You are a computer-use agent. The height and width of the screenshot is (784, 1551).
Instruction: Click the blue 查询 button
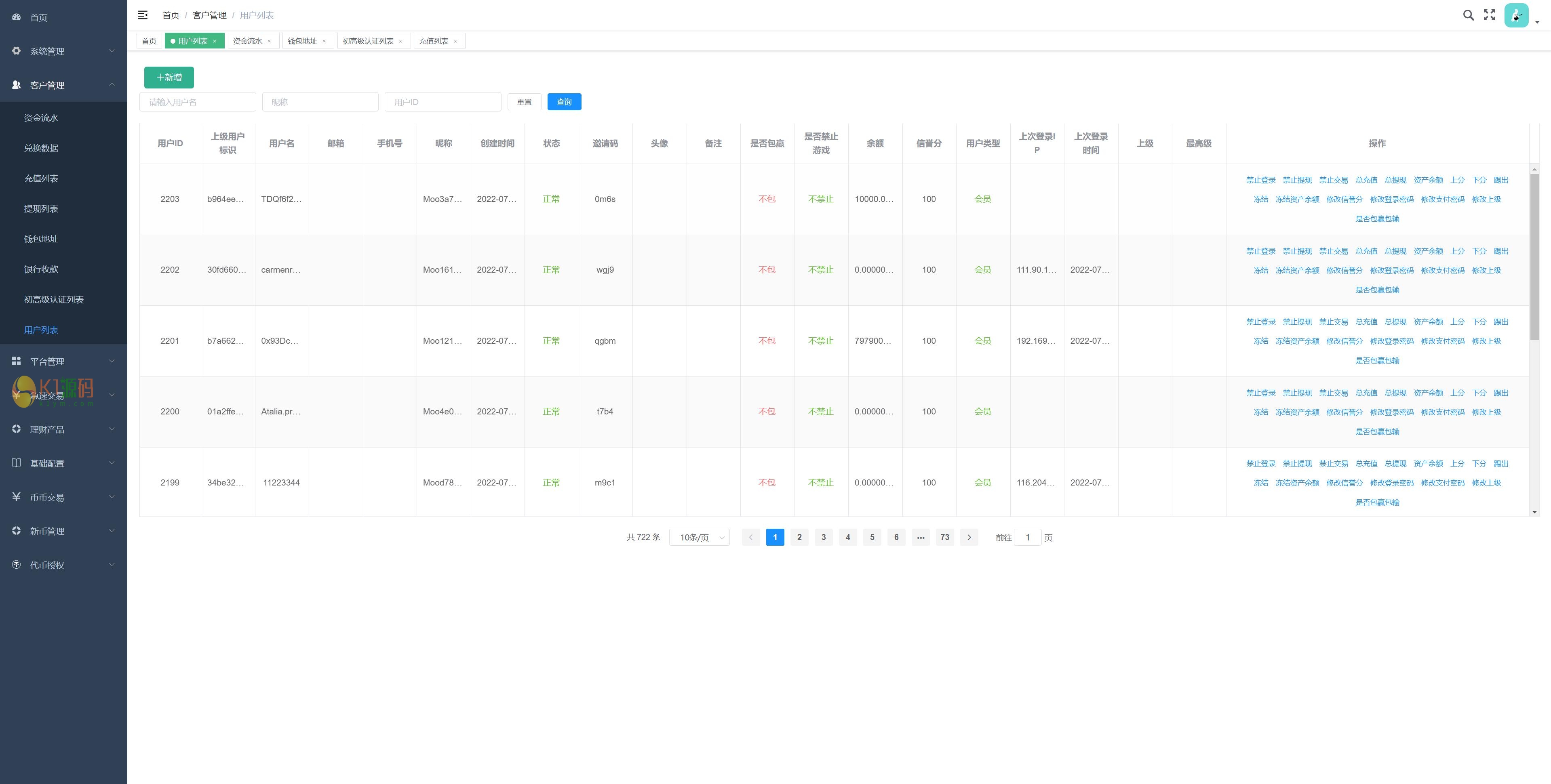pyautogui.click(x=564, y=102)
